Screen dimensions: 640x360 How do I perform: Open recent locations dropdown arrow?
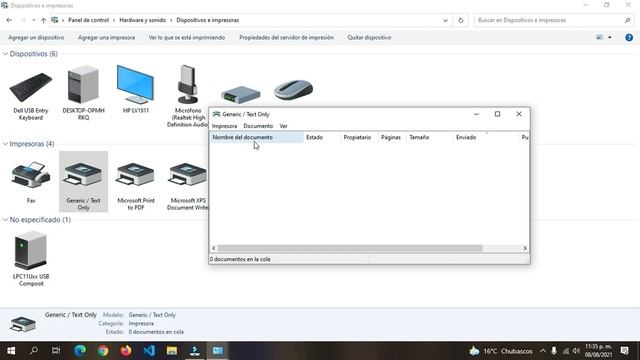click(x=33, y=20)
